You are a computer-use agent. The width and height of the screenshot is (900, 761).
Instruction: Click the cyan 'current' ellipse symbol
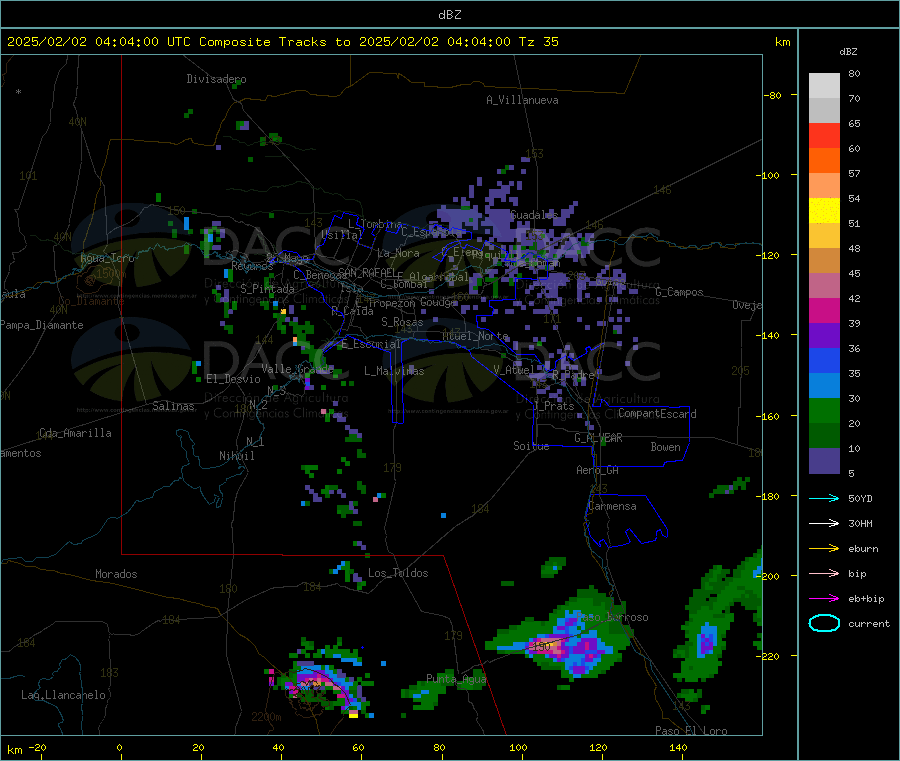824,623
